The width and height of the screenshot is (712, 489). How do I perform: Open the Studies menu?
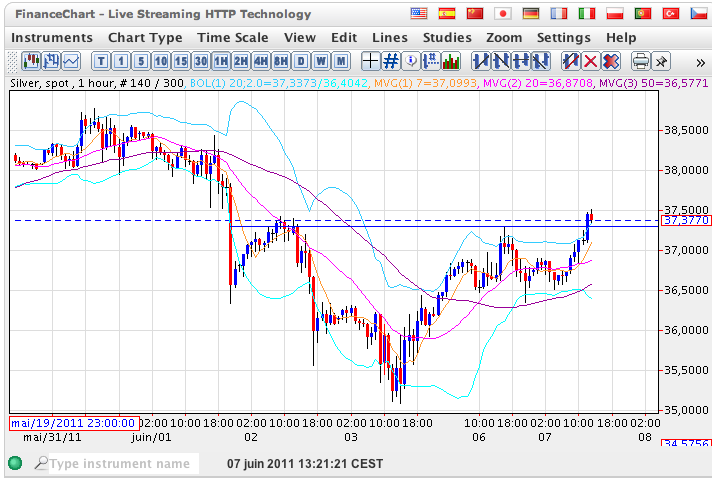[x=446, y=37]
